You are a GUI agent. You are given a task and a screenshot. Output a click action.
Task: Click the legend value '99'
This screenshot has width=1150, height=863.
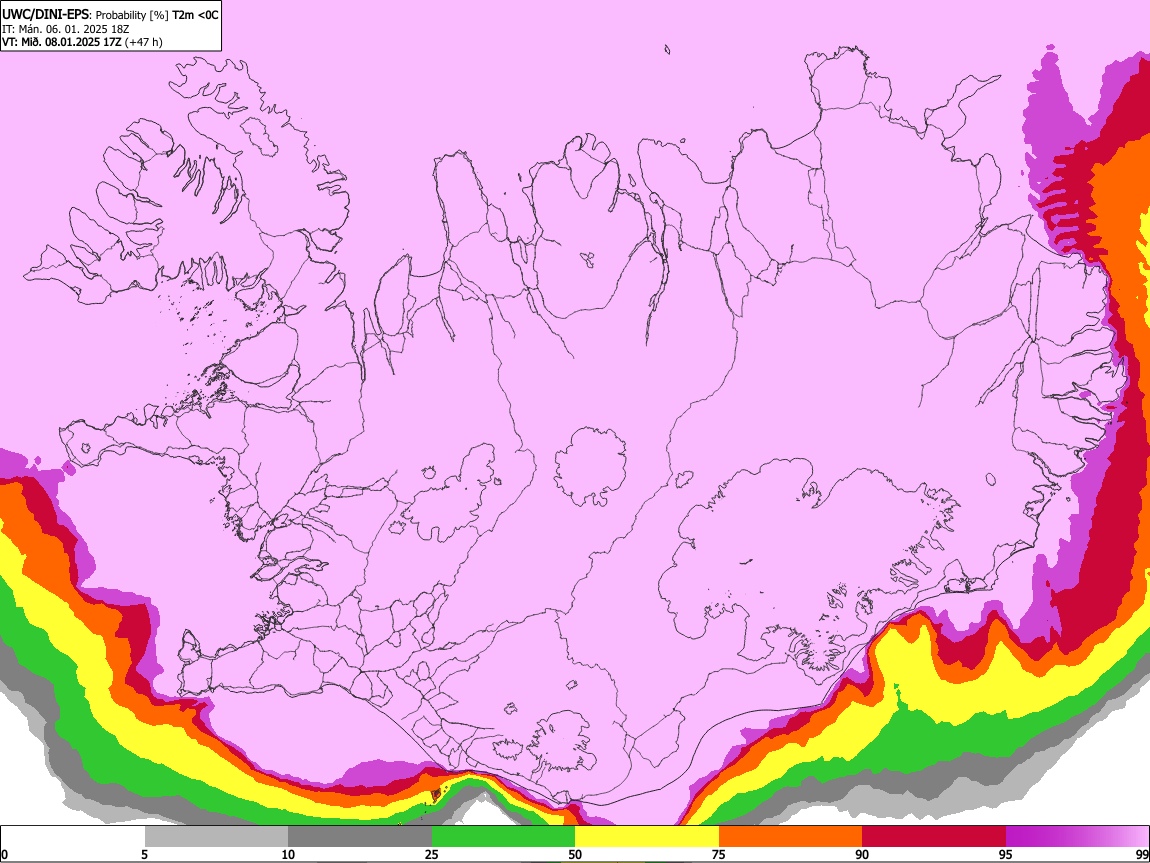click(1142, 855)
